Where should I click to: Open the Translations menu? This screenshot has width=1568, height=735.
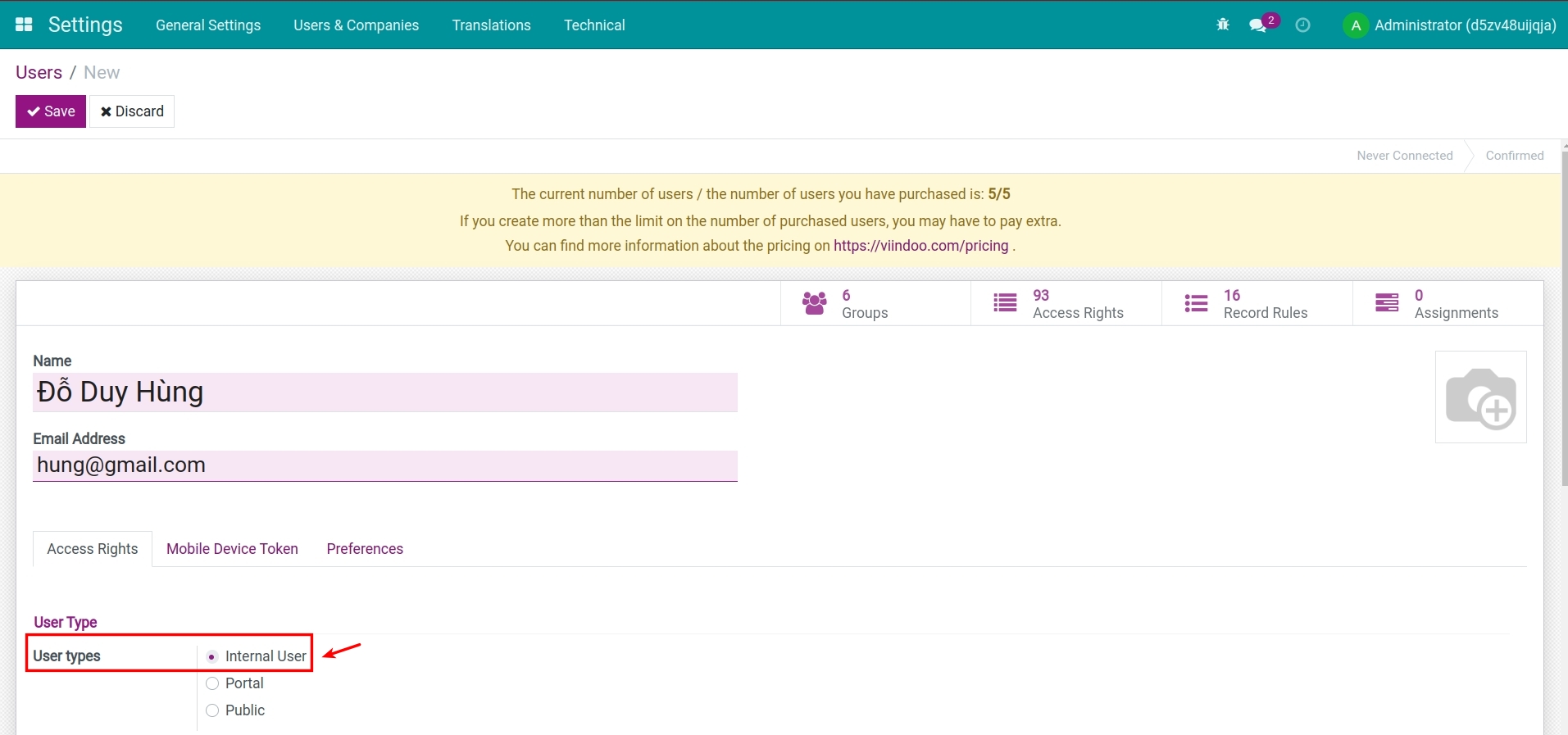(492, 25)
